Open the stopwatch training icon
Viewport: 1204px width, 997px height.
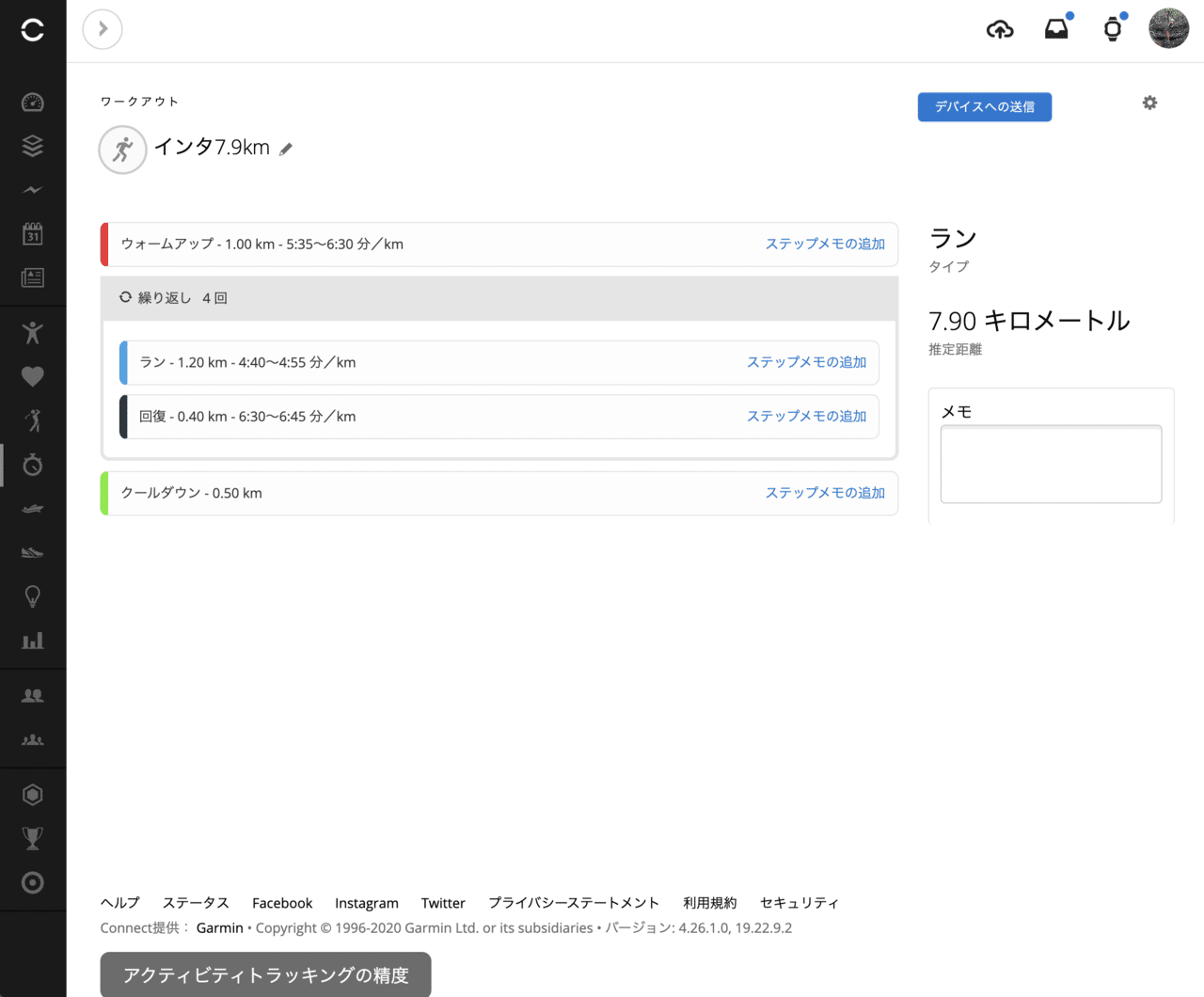point(33,465)
